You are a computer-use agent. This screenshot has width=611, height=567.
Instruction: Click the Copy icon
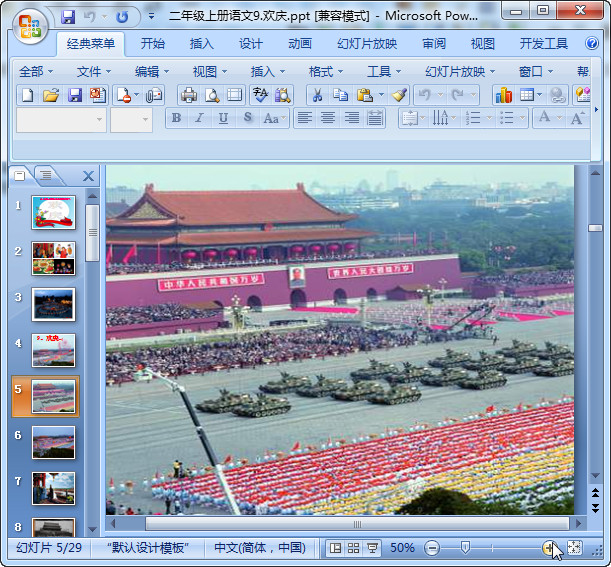point(340,95)
